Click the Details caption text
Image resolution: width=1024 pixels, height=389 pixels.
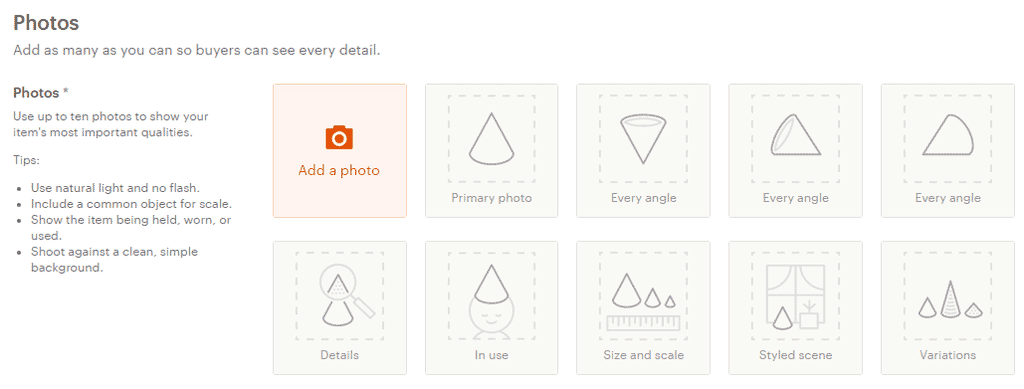(x=339, y=355)
